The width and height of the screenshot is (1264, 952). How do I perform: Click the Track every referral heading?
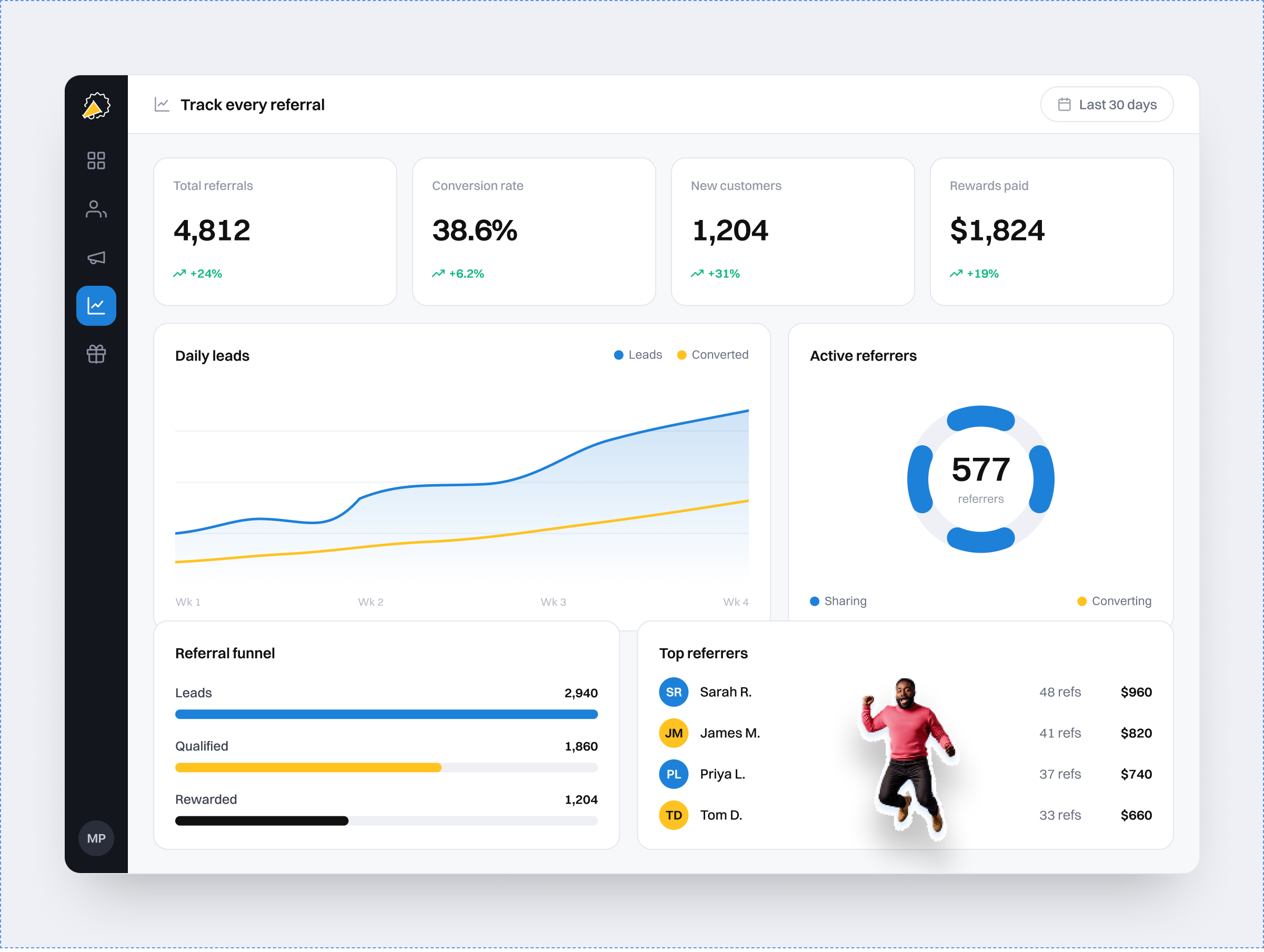pyautogui.click(x=253, y=105)
